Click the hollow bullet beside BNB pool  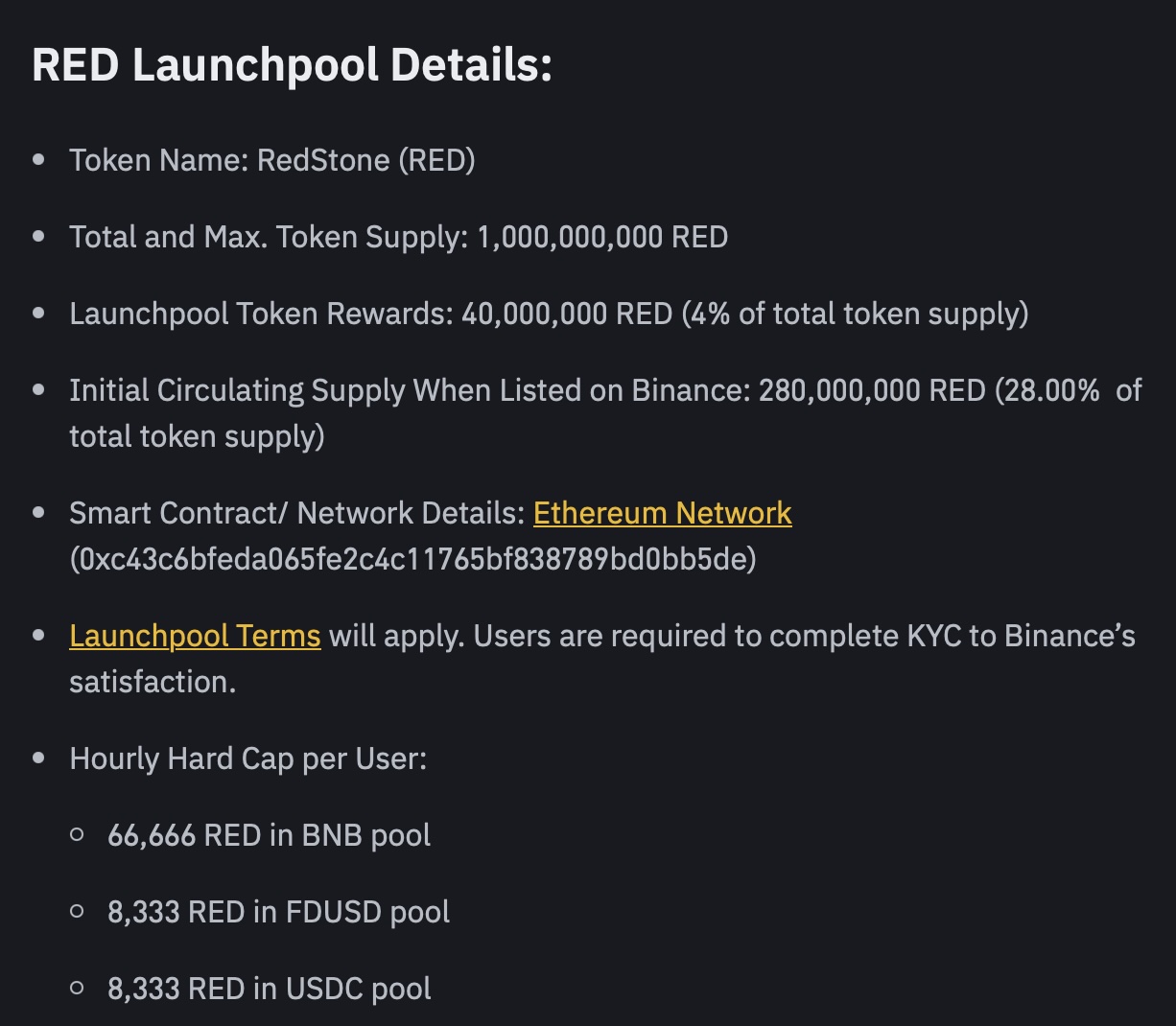point(77,835)
